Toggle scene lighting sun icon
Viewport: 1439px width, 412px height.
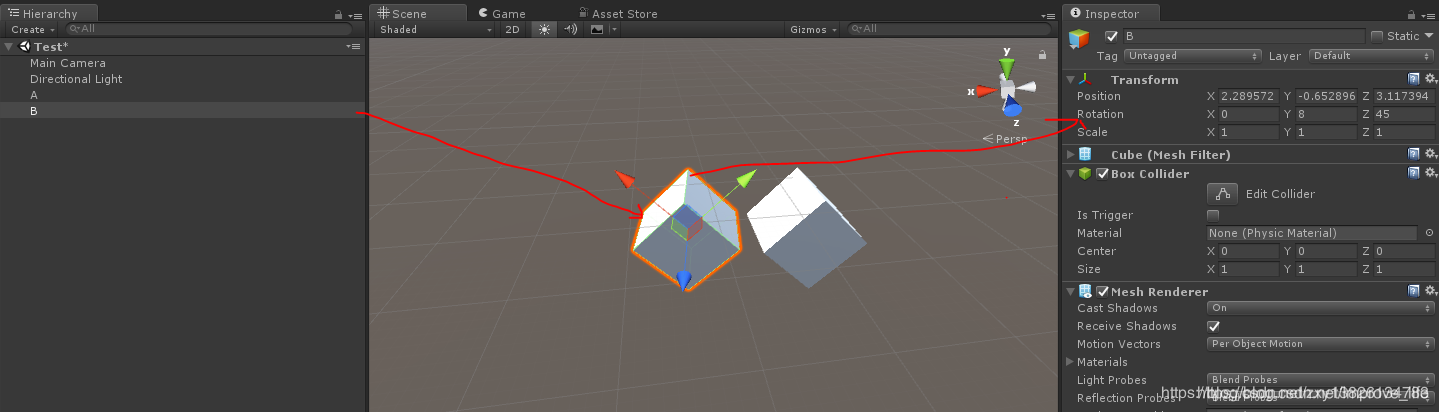click(544, 30)
